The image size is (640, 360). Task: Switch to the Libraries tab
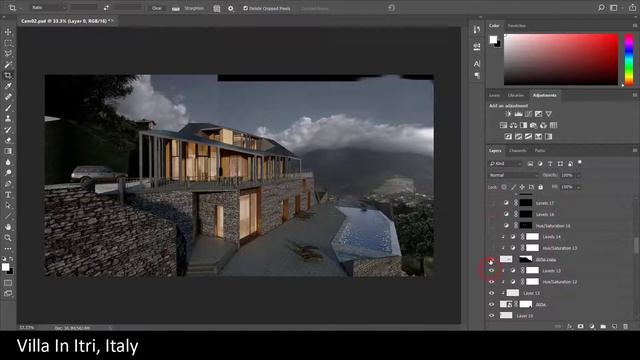(x=516, y=96)
